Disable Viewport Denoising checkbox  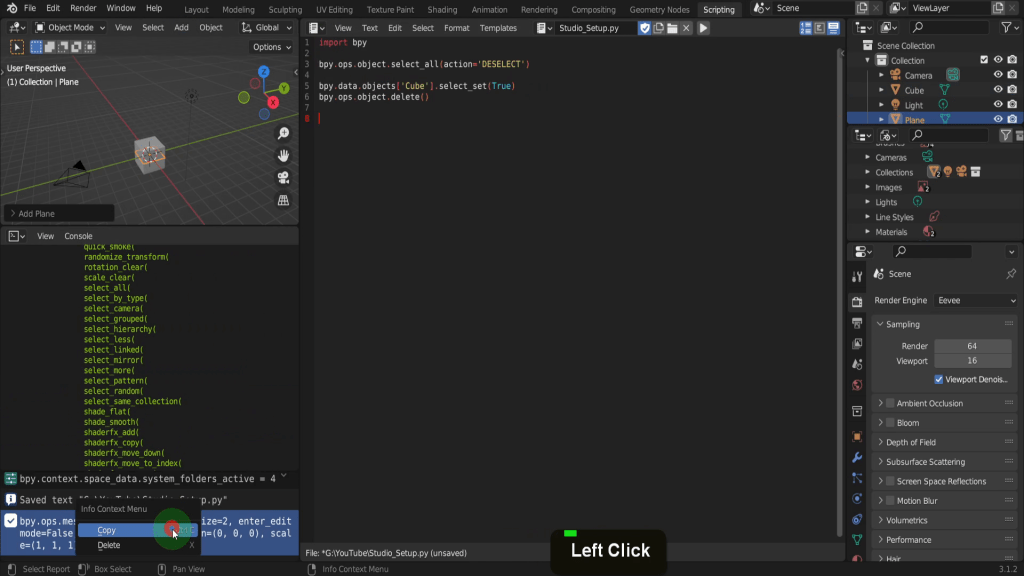pyautogui.click(x=939, y=379)
